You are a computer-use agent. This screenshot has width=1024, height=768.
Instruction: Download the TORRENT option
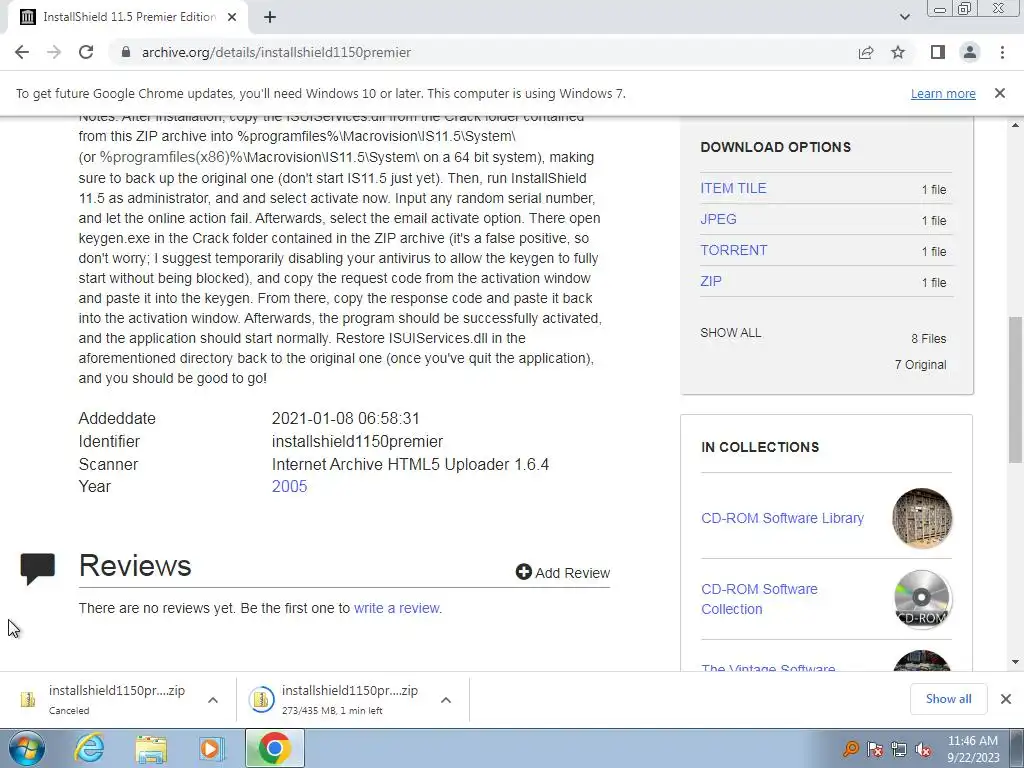[x=733, y=250]
